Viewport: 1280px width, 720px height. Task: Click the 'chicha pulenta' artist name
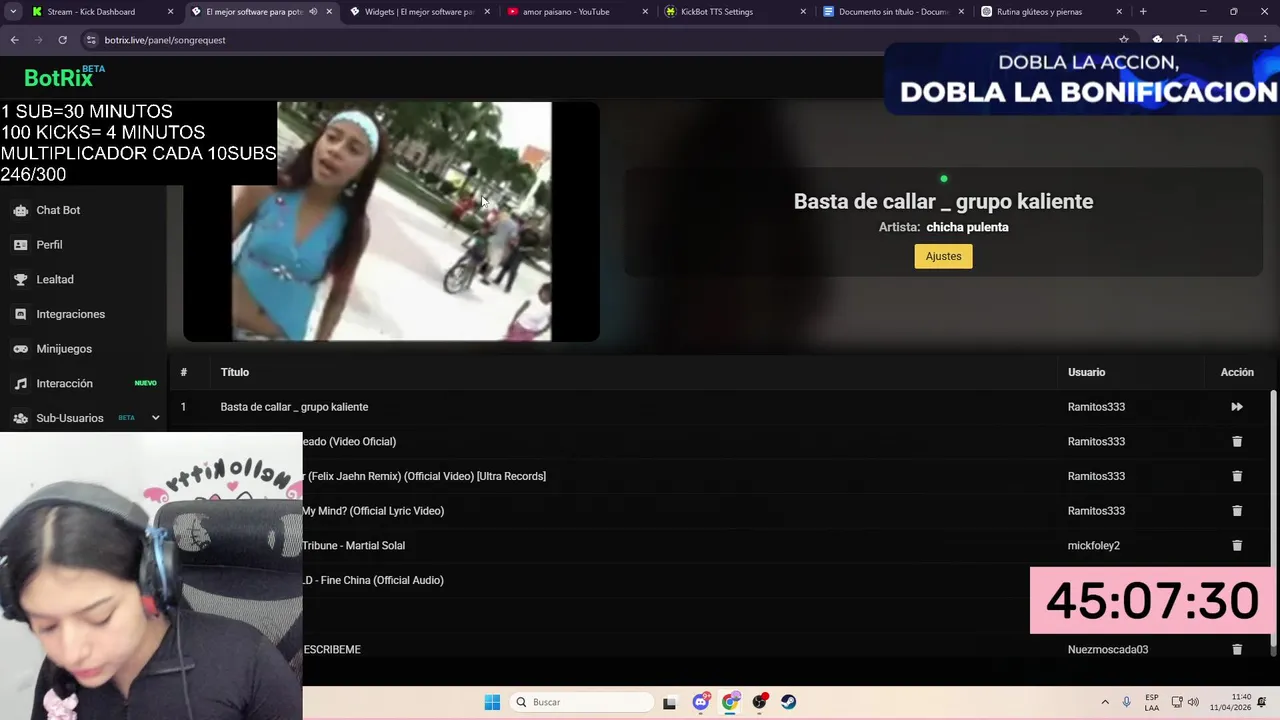pyautogui.click(x=967, y=227)
